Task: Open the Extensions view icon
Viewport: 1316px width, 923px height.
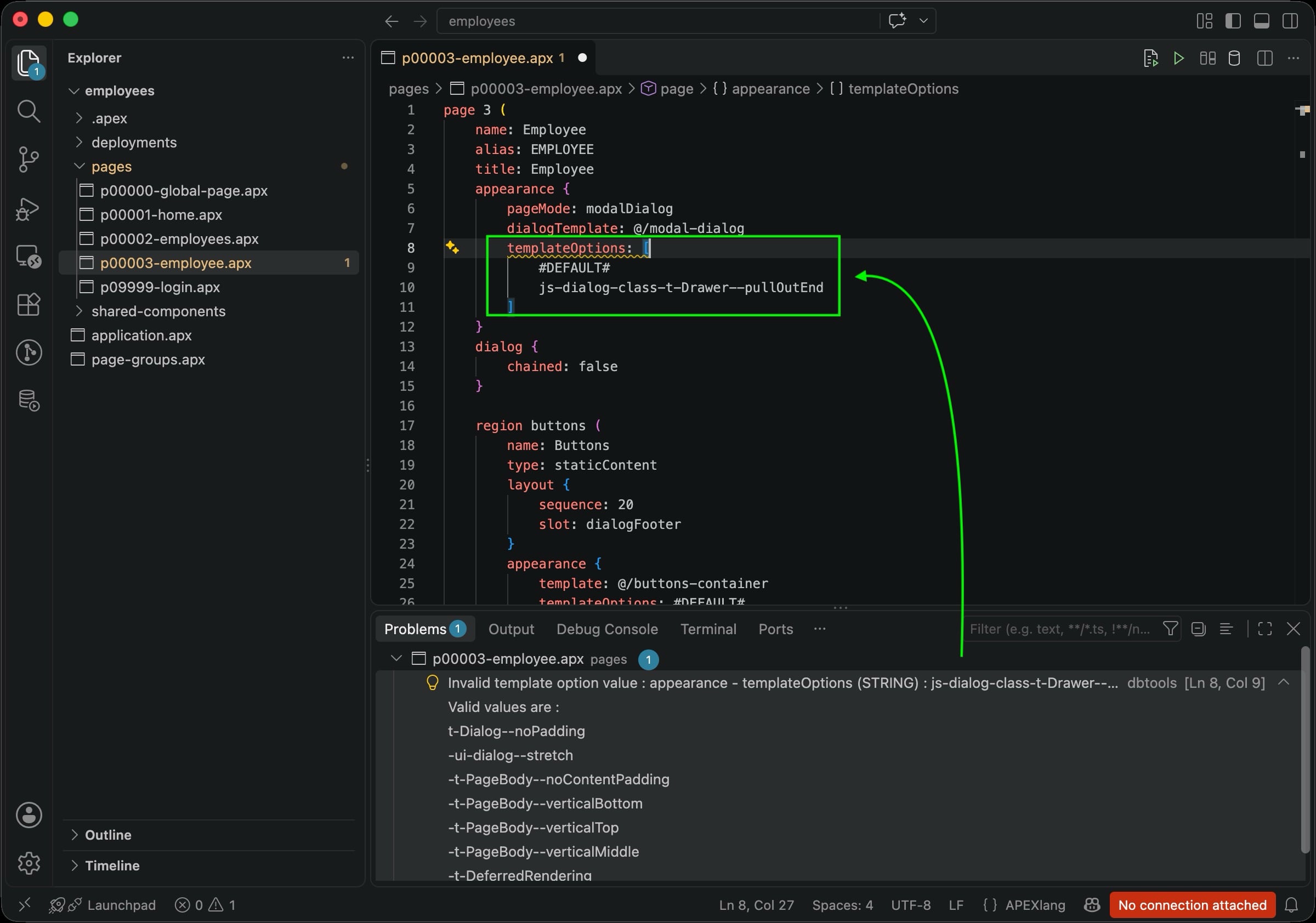Action: click(28, 304)
